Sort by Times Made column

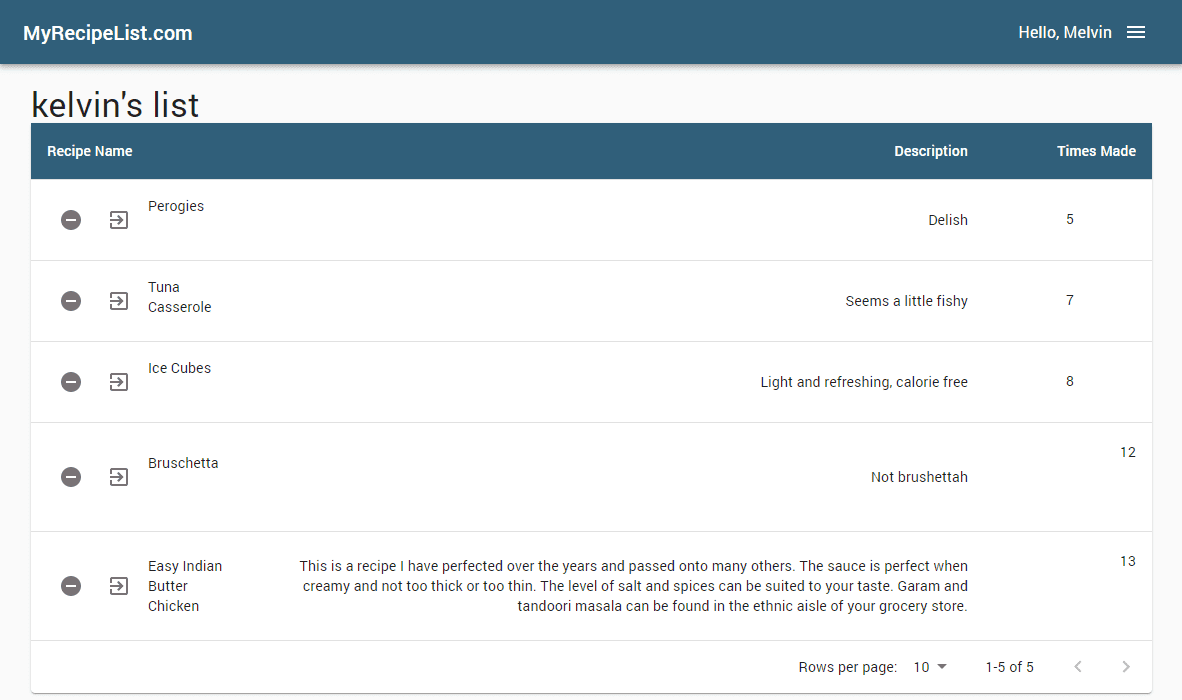coord(1096,151)
